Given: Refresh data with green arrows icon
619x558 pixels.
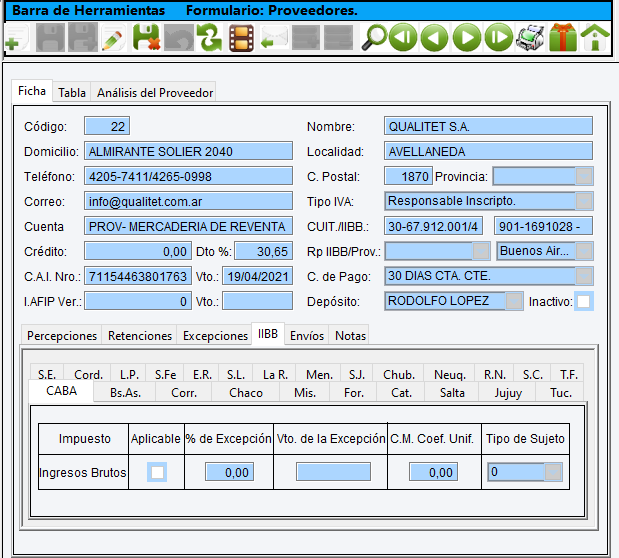Looking at the screenshot, I should pyautogui.click(x=210, y=38).
